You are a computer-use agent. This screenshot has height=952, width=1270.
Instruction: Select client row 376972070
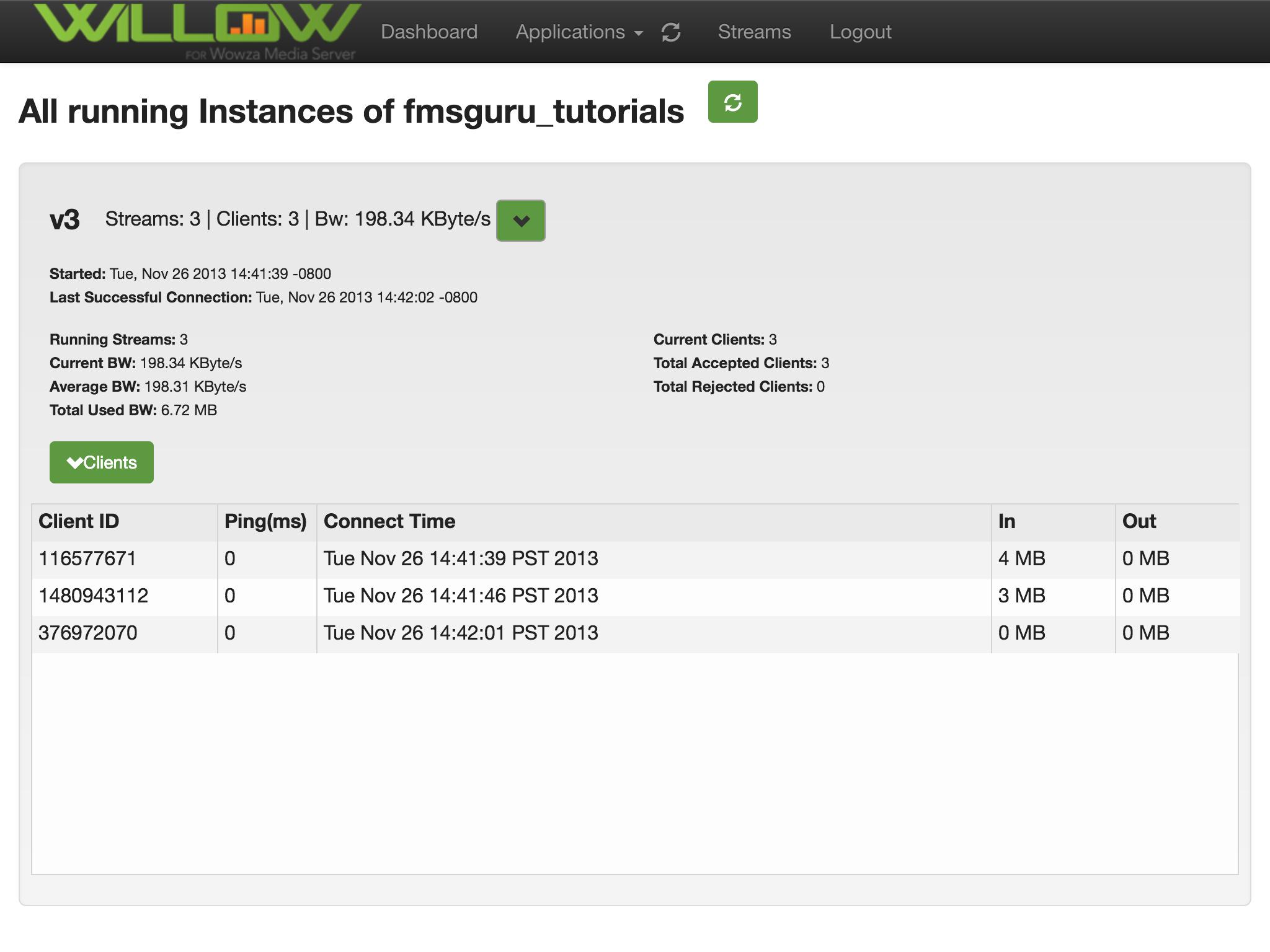tap(88, 633)
